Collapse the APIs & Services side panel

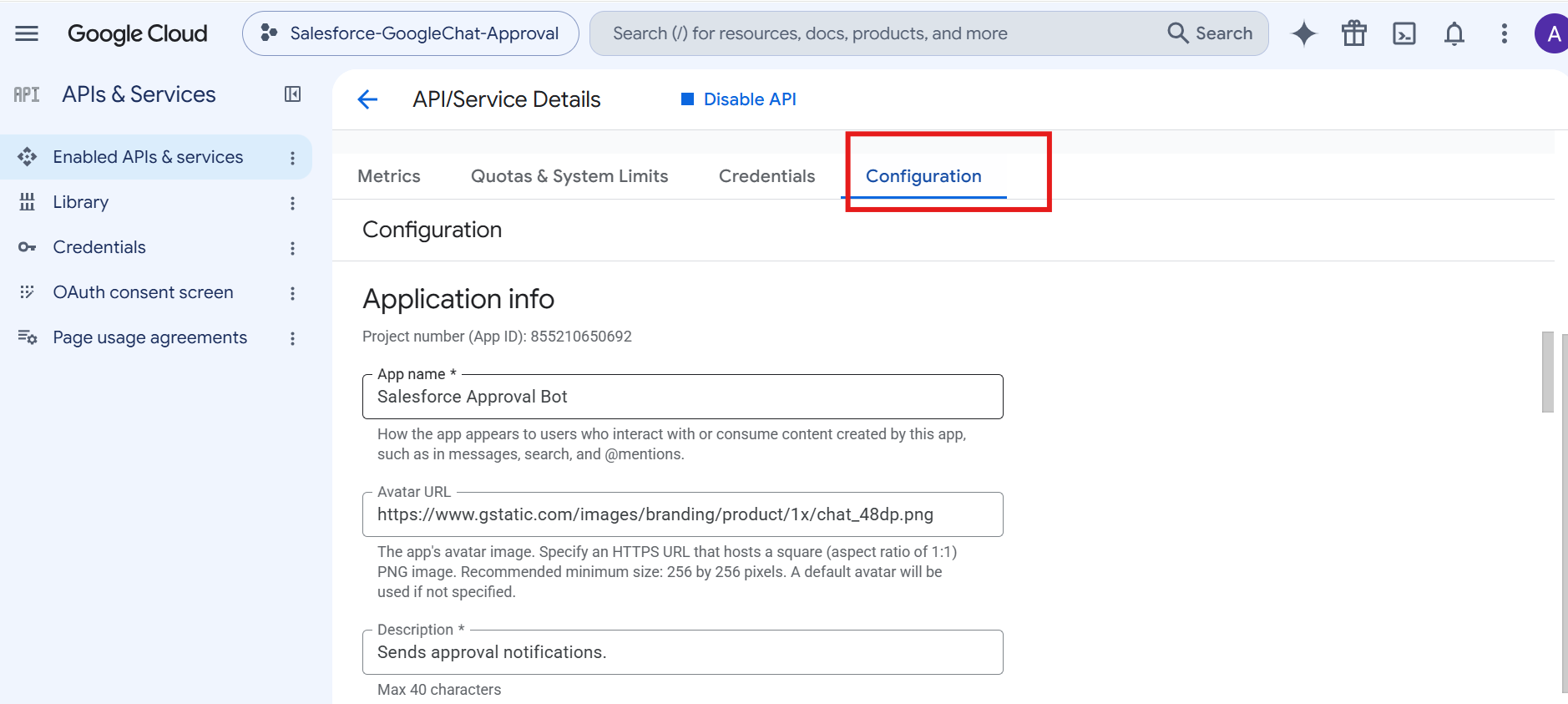(x=292, y=94)
